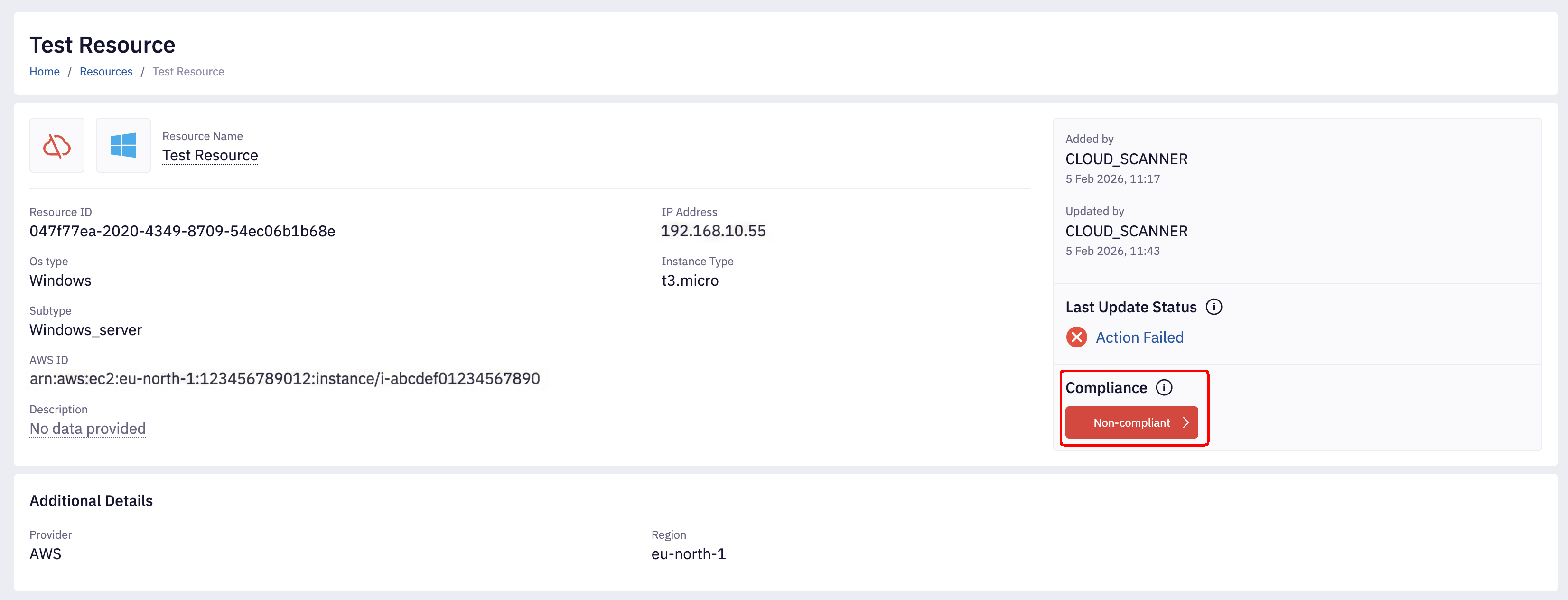The width and height of the screenshot is (1568, 600).
Task: Click the red cloud-offline status icon
Action: pos(56,146)
